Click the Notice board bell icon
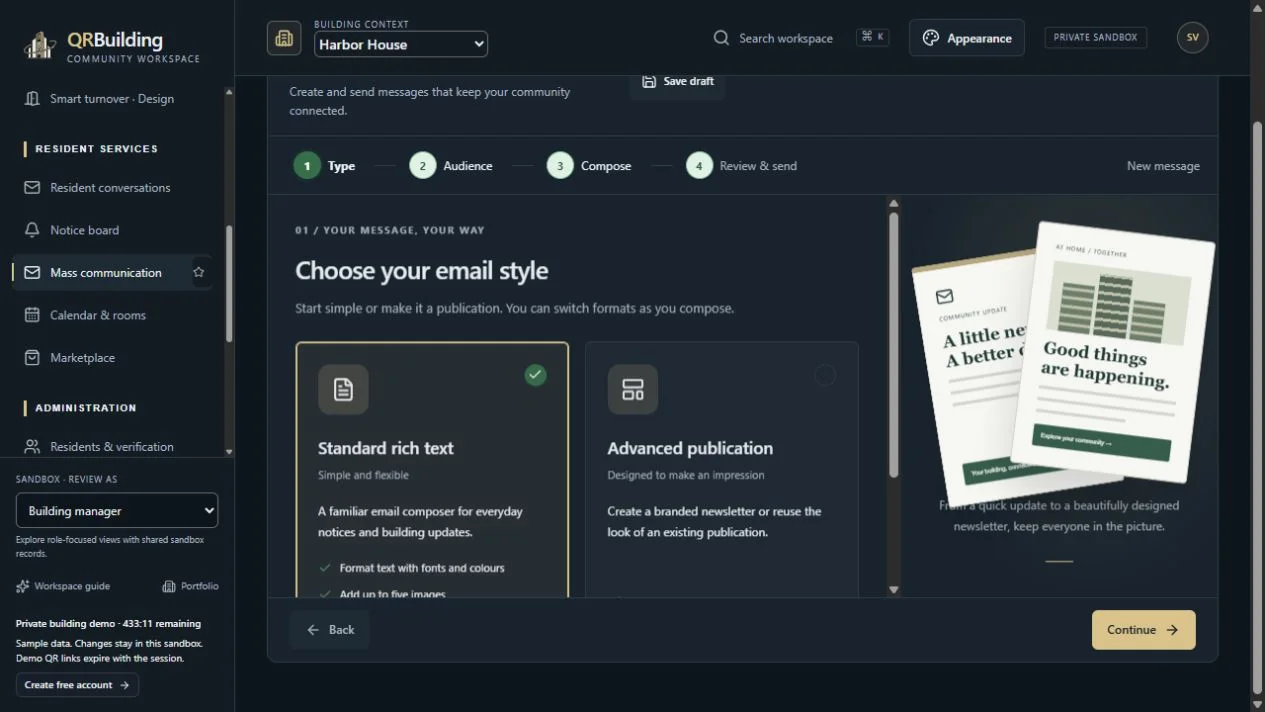Viewport: 1265px width, 712px height. pyautogui.click(x=32, y=230)
